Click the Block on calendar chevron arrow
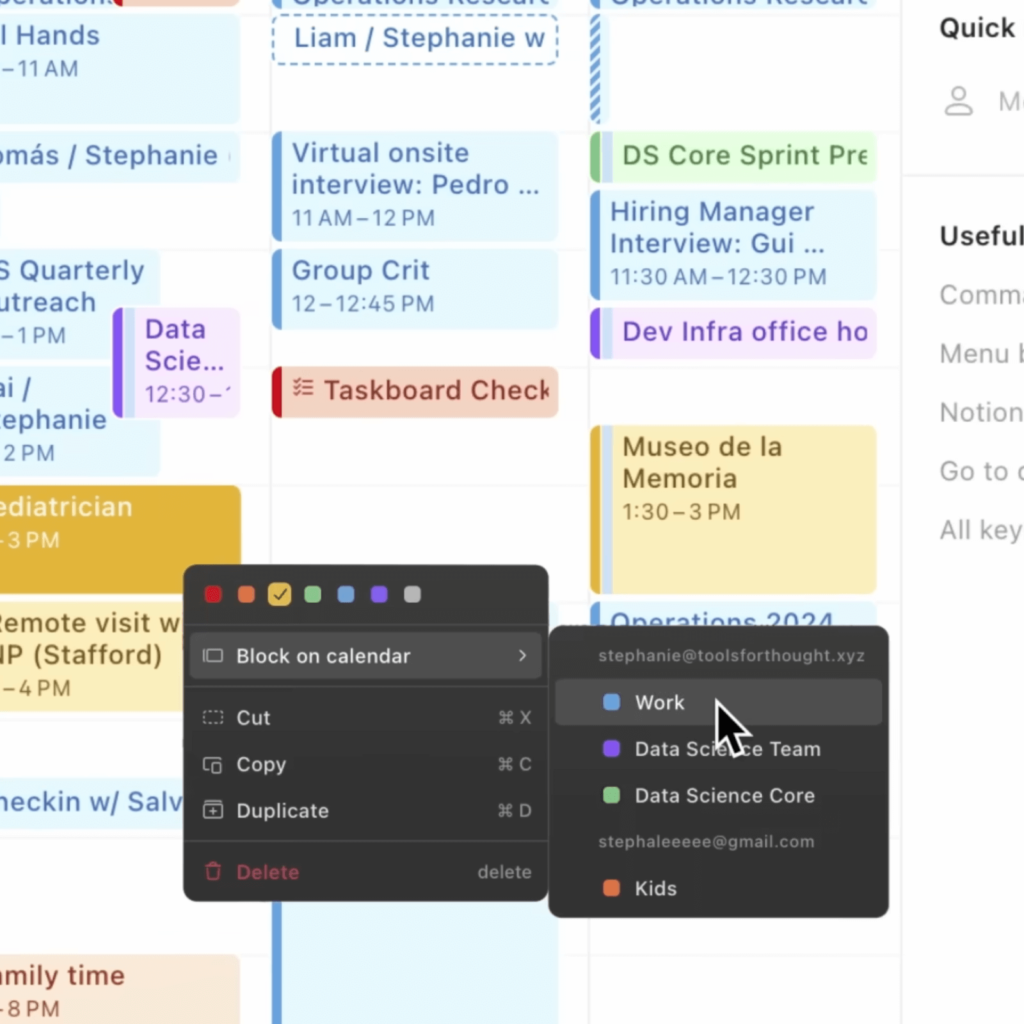Screen dimensions: 1024x1024 [522, 656]
